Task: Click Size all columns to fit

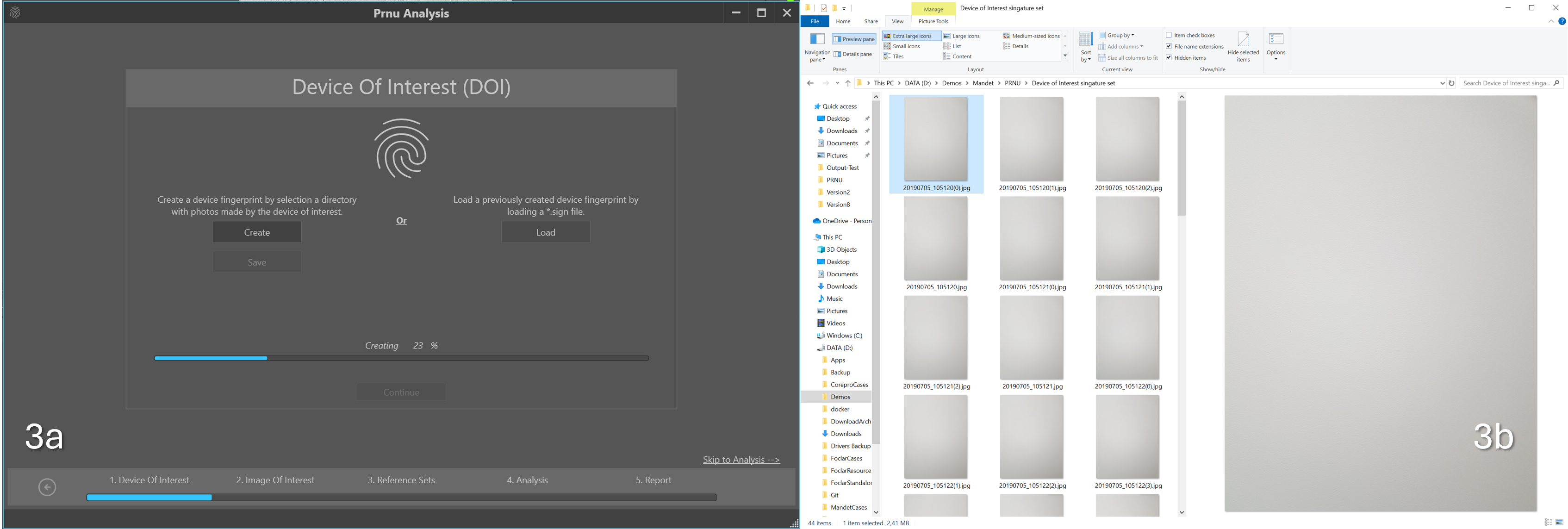Action: [1128, 58]
